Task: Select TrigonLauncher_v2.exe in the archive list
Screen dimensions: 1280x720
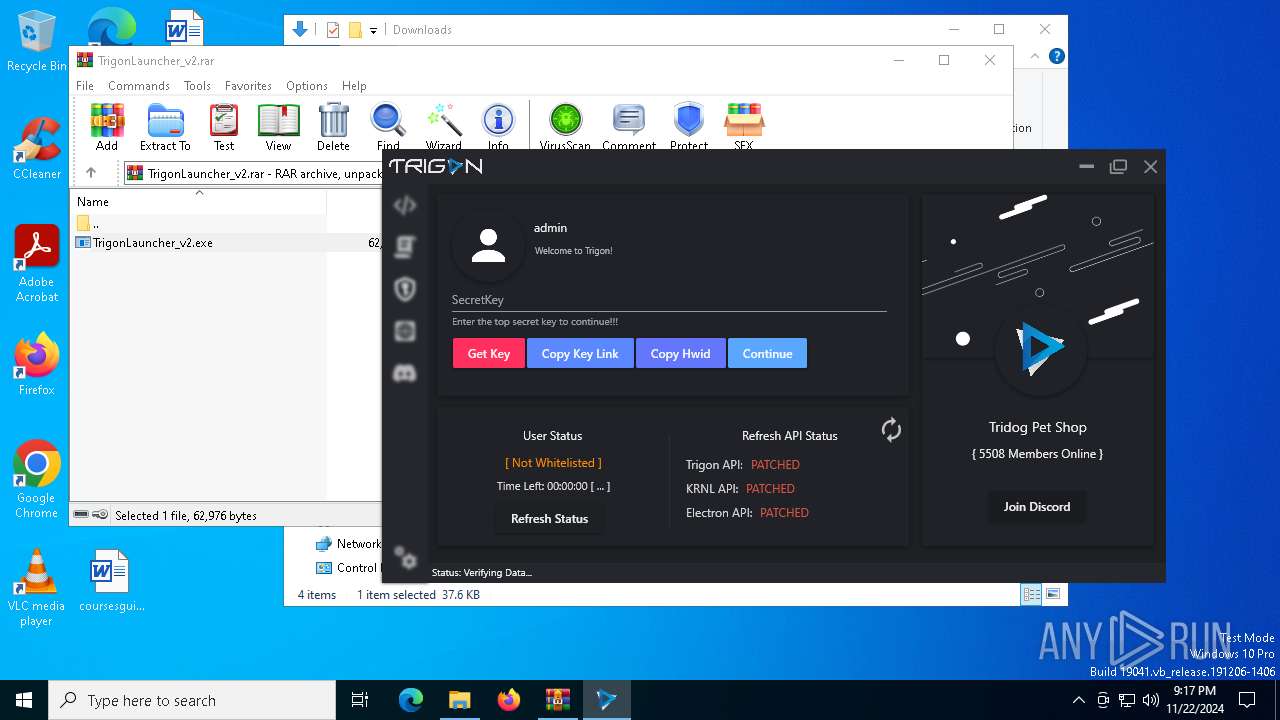Action: tap(226, 243)
